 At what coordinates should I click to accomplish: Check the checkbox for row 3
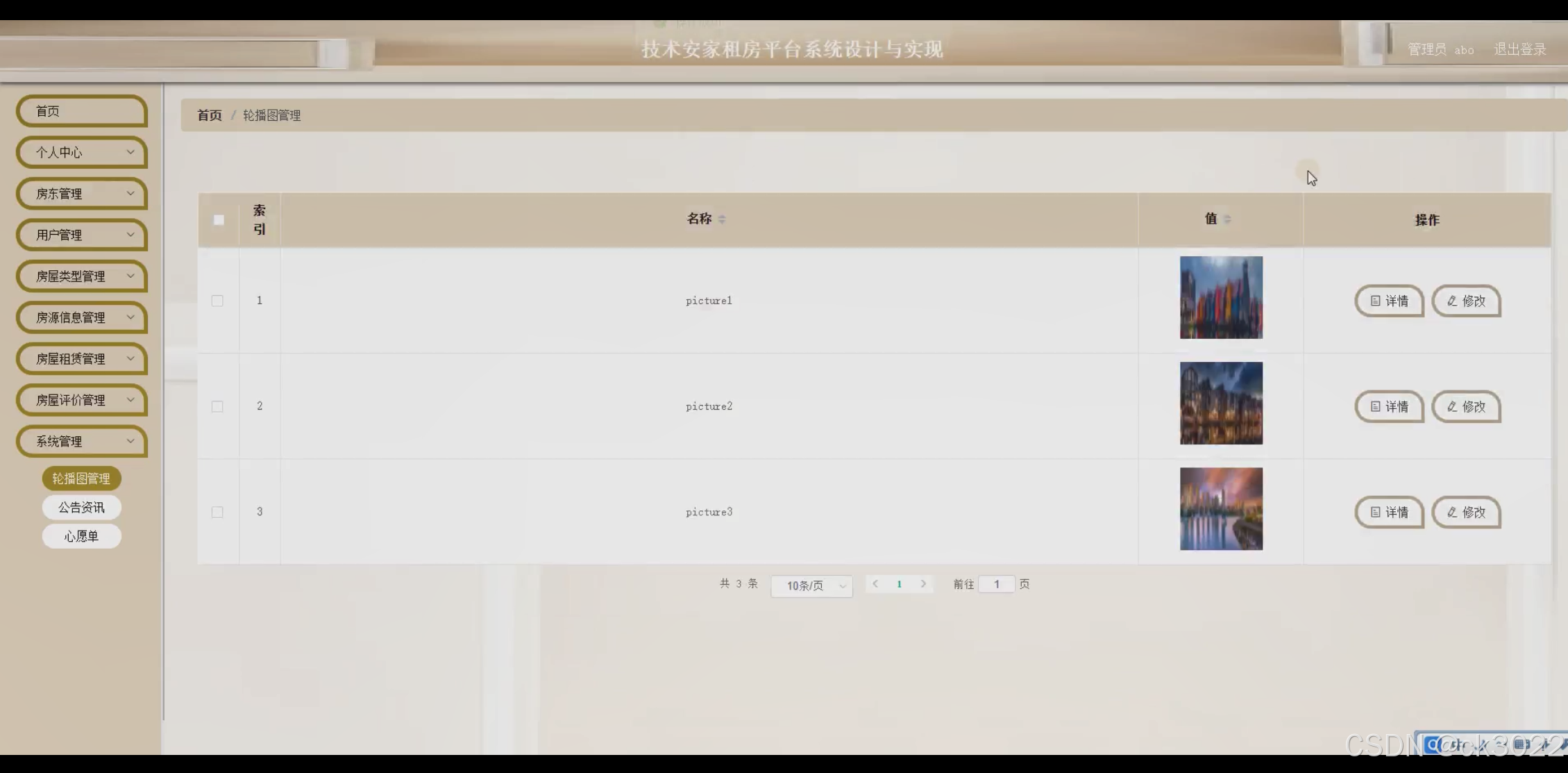click(217, 512)
